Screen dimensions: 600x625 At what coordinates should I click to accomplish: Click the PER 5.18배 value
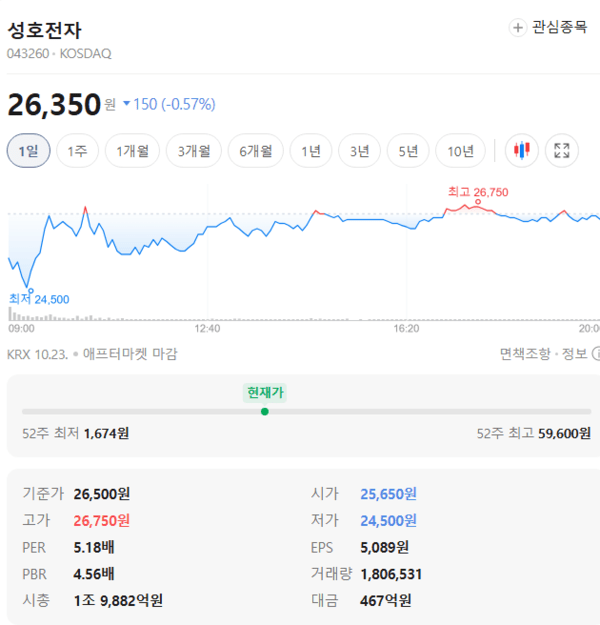pos(94,547)
